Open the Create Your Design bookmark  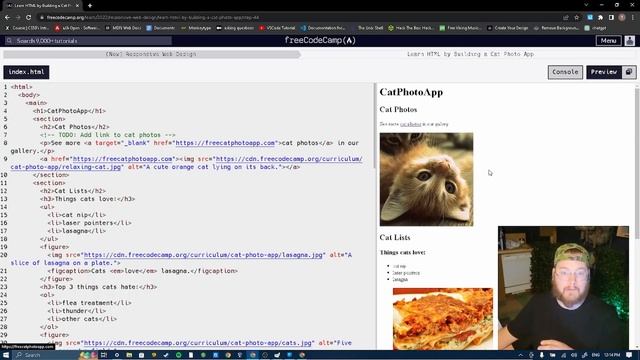pos(508,28)
